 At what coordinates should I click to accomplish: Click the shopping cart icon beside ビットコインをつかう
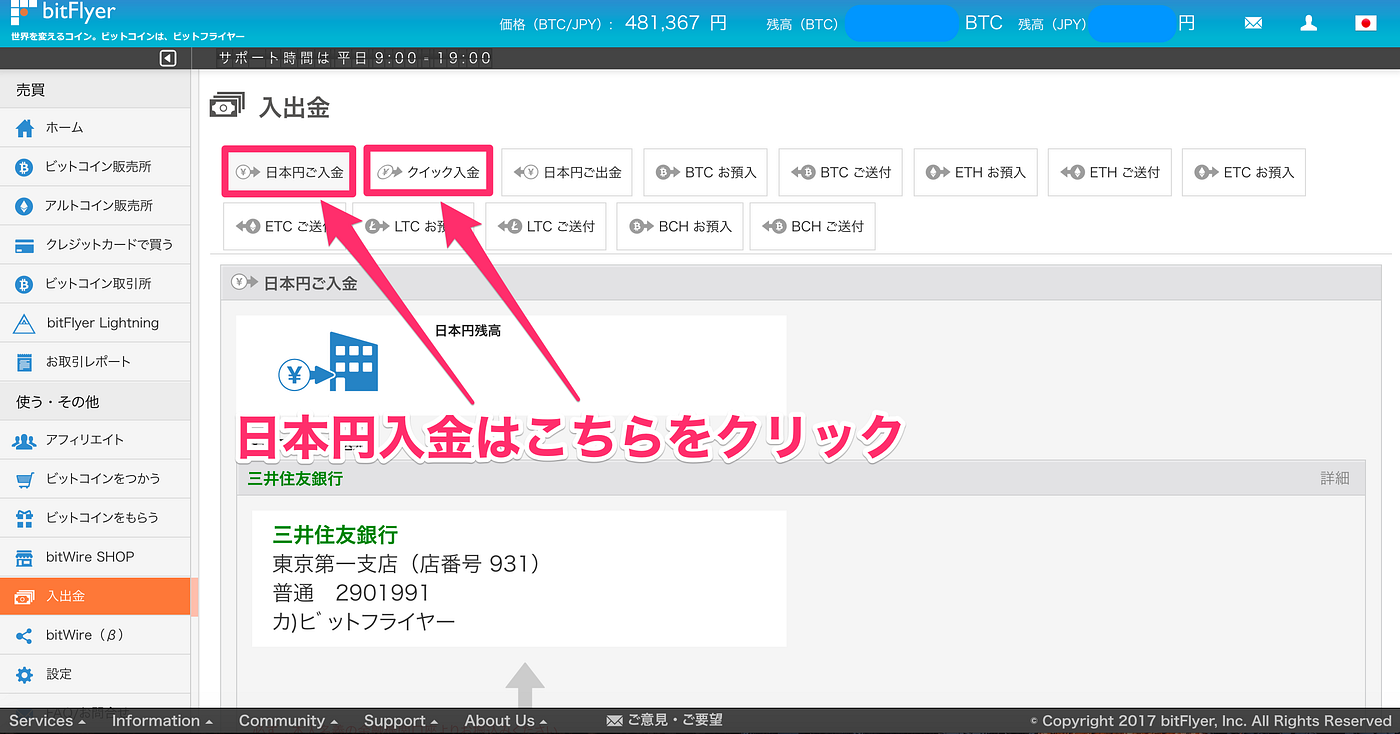[x=25, y=479]
